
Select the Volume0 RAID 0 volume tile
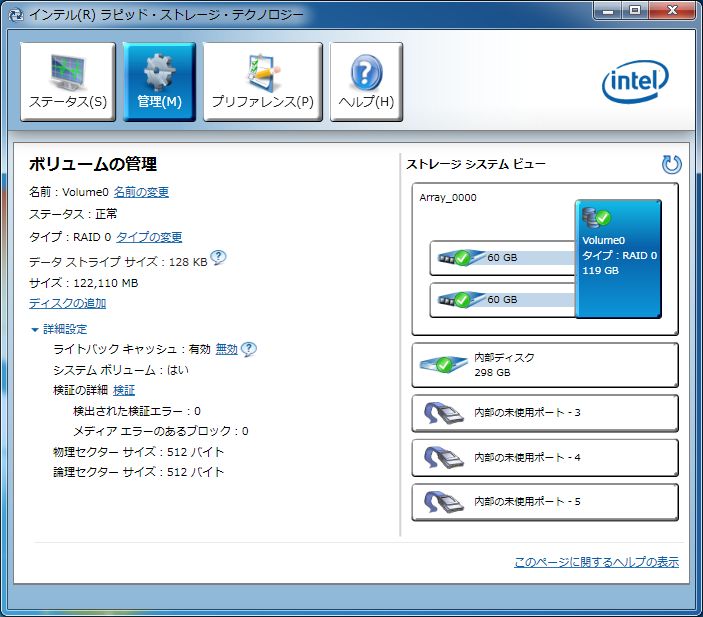coord(618,259)
